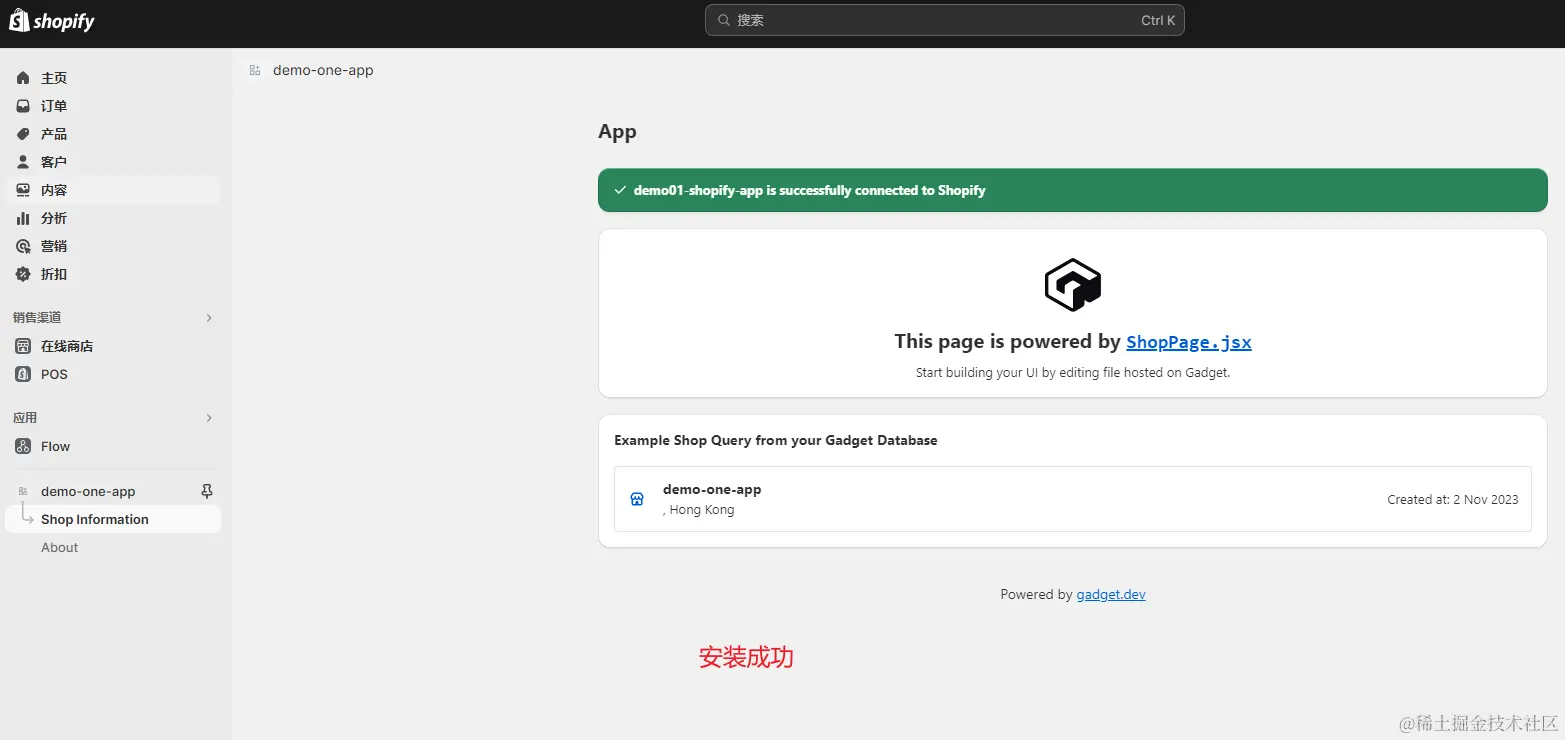Image resolution: width=1565 pixels, height=740 pixels.
Task: Click the App page heading
Action: click(x=617, y=131)
